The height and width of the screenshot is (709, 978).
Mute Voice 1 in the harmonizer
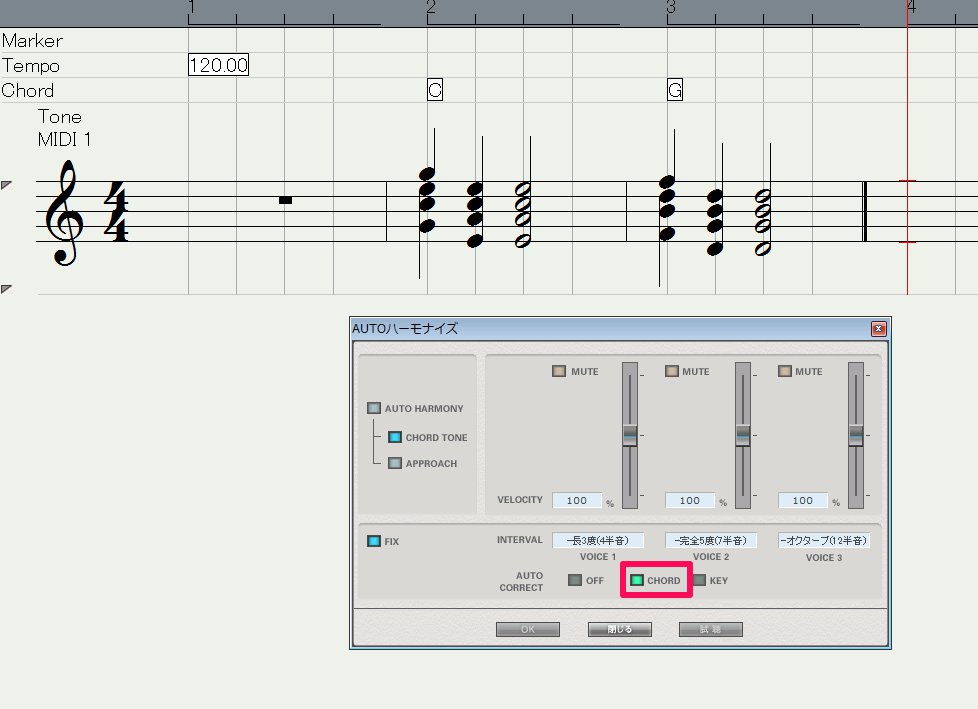(x=559, y=371)
